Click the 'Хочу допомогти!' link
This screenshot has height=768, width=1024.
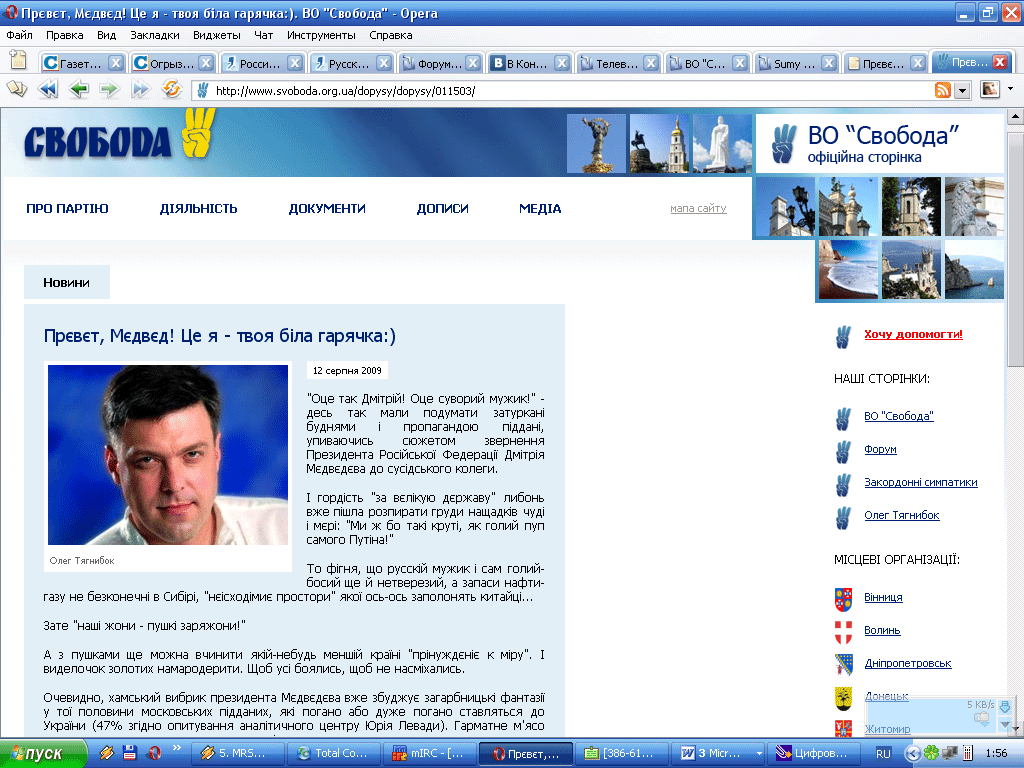pos(913,334)
